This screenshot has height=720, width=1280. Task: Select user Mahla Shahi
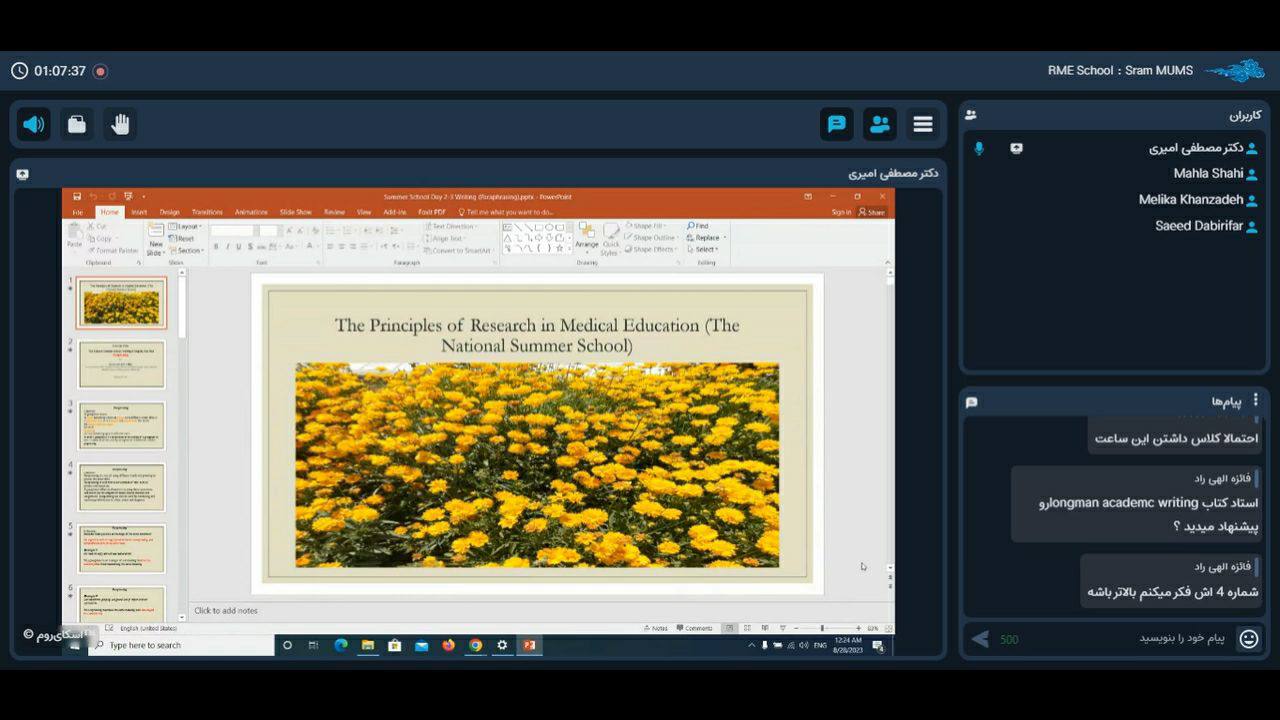click(x=1208, y=174)
